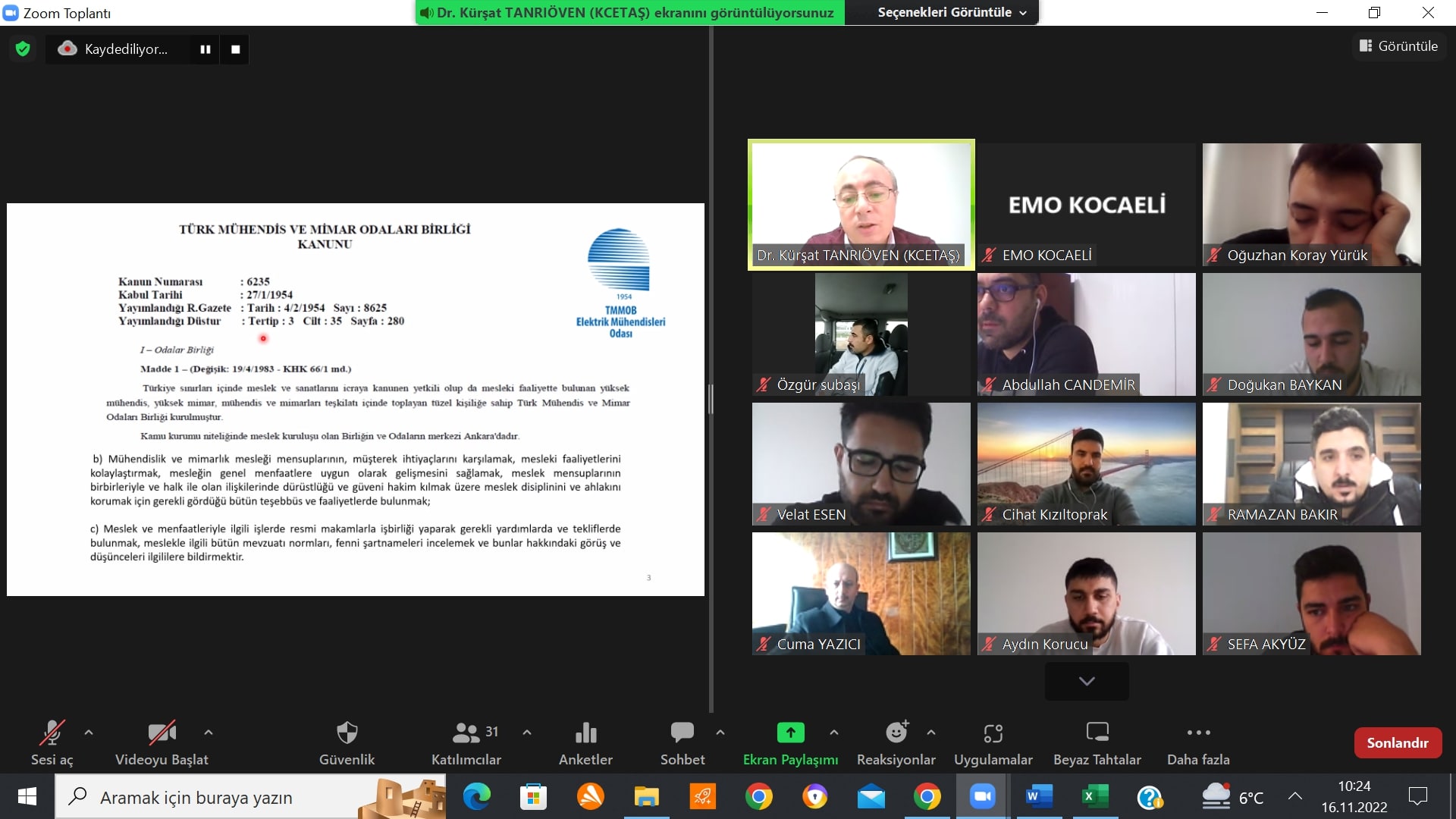Open the Daha fazla menu

coord(1198,742)
